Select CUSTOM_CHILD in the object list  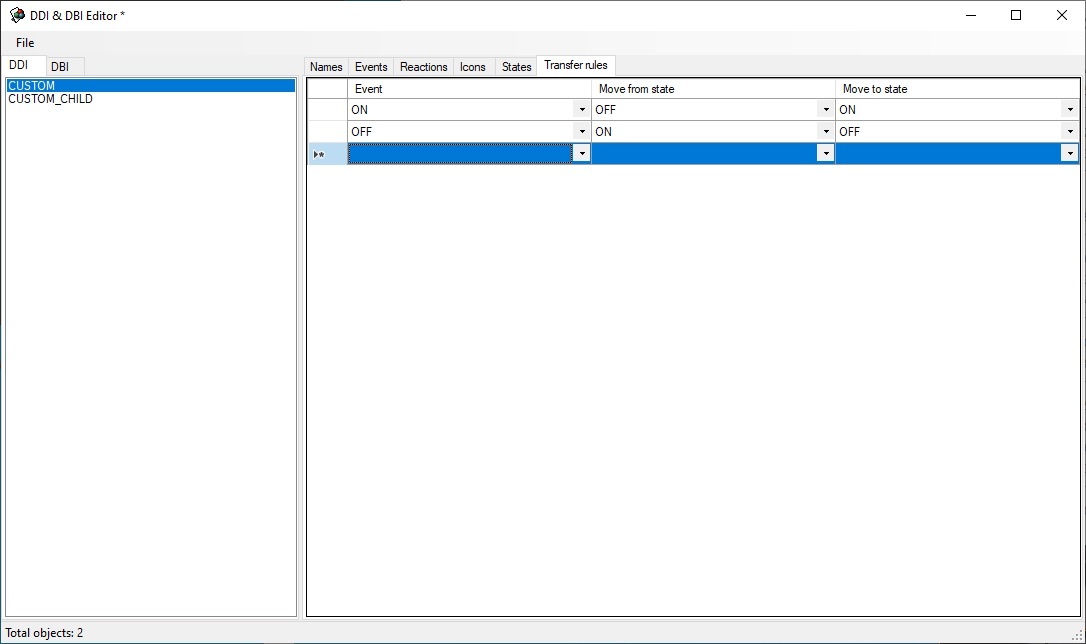50,99
